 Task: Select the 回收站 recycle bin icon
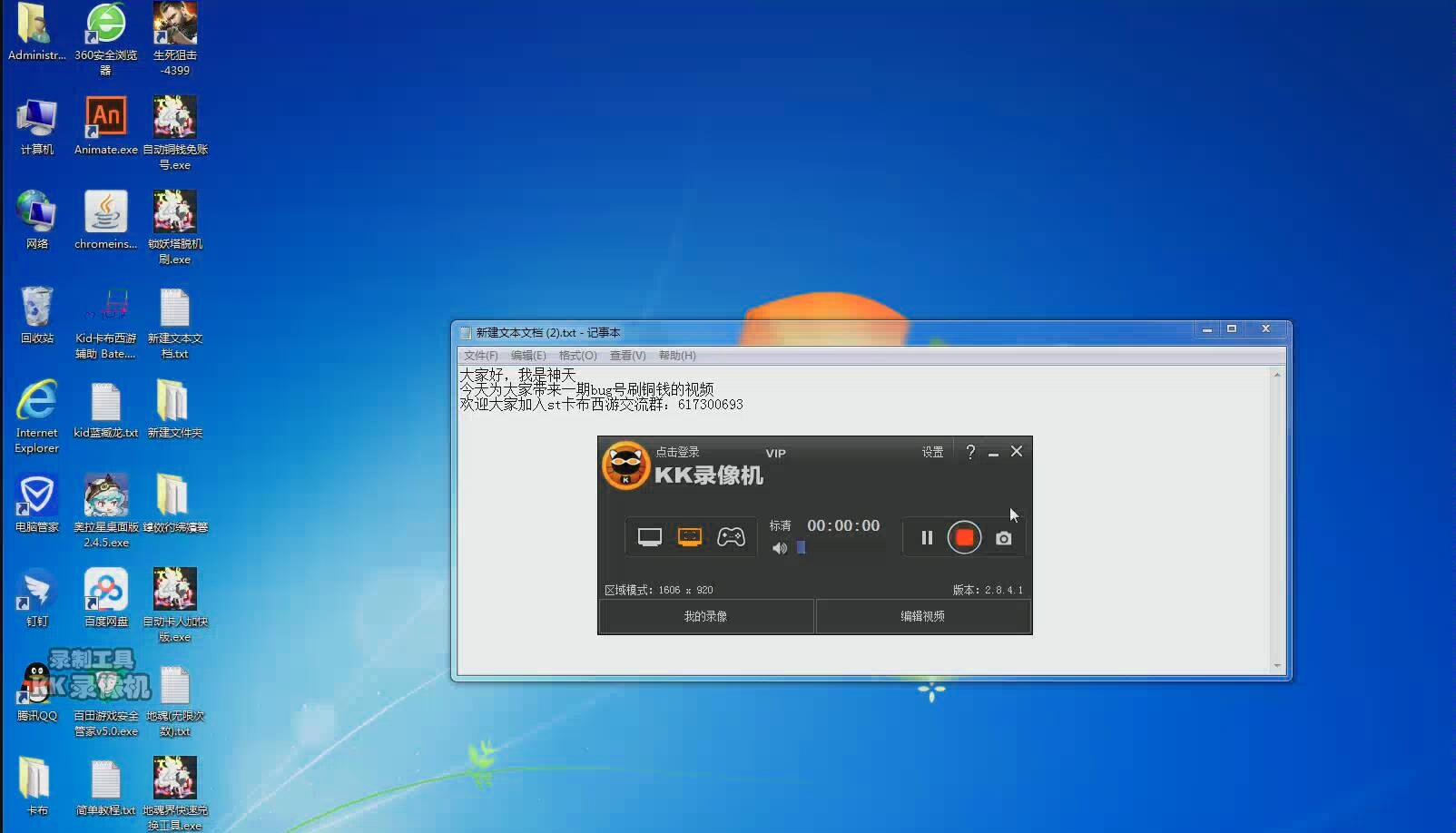(36, 315)
